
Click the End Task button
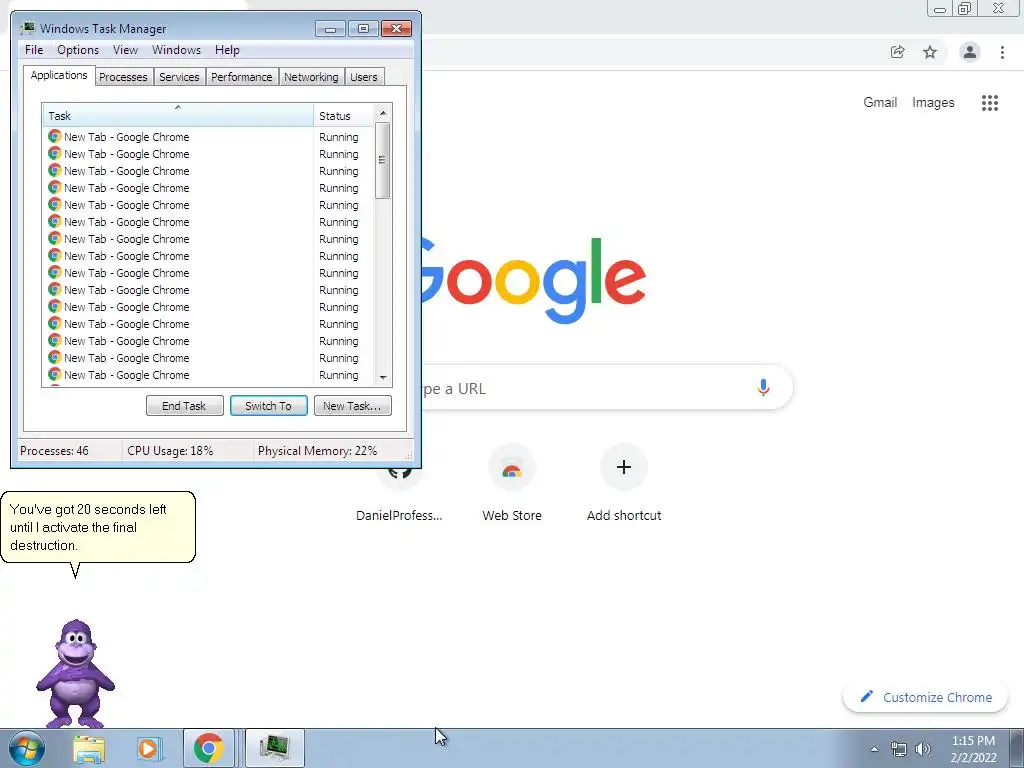(184, 406)
